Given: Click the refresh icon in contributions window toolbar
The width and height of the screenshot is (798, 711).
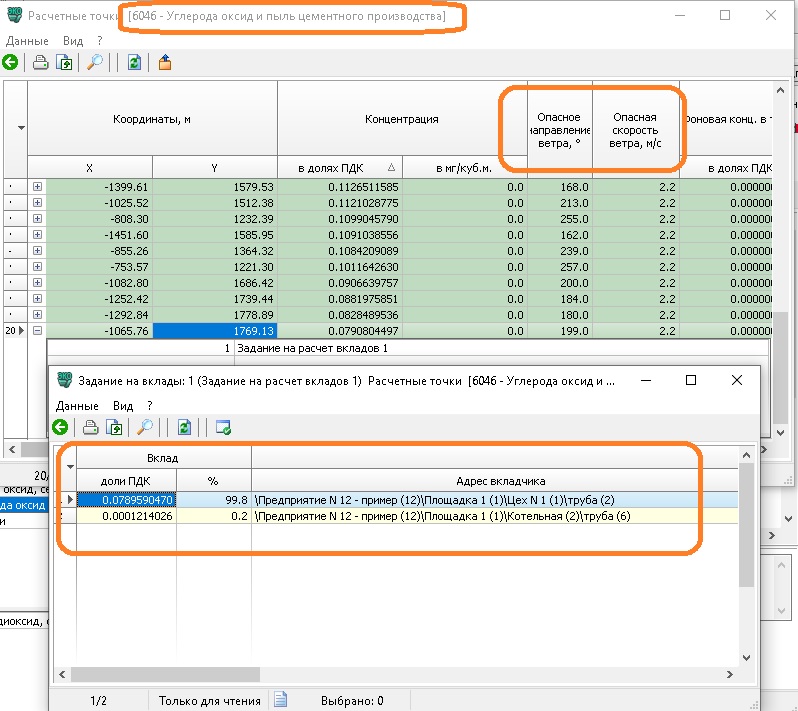Looking at the screenshot, I should (x=184, y=428).
